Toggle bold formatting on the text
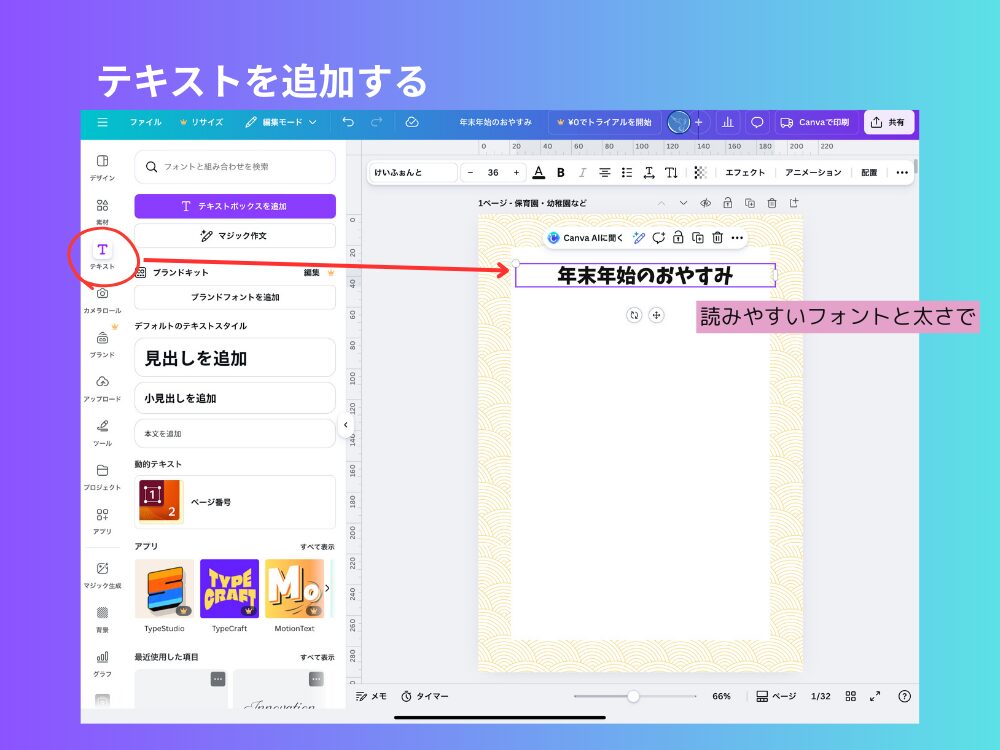 [x=560, y=172]
